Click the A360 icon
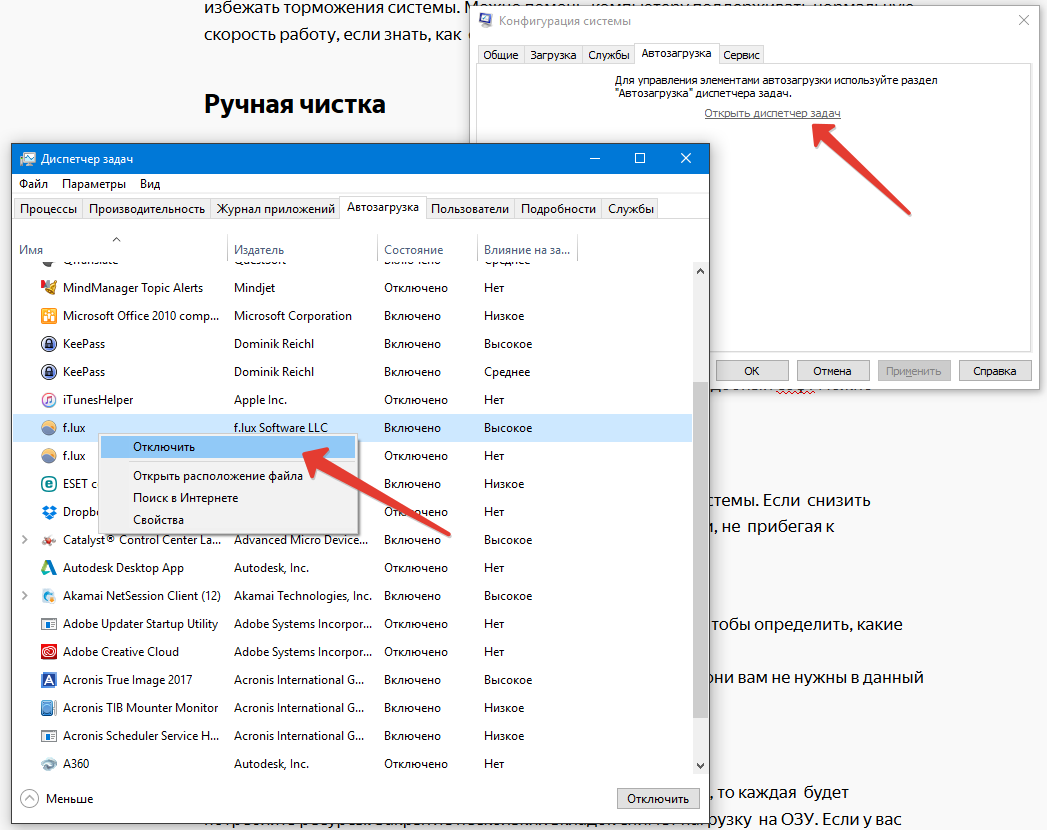1047x830 pixels. (49, 765)
